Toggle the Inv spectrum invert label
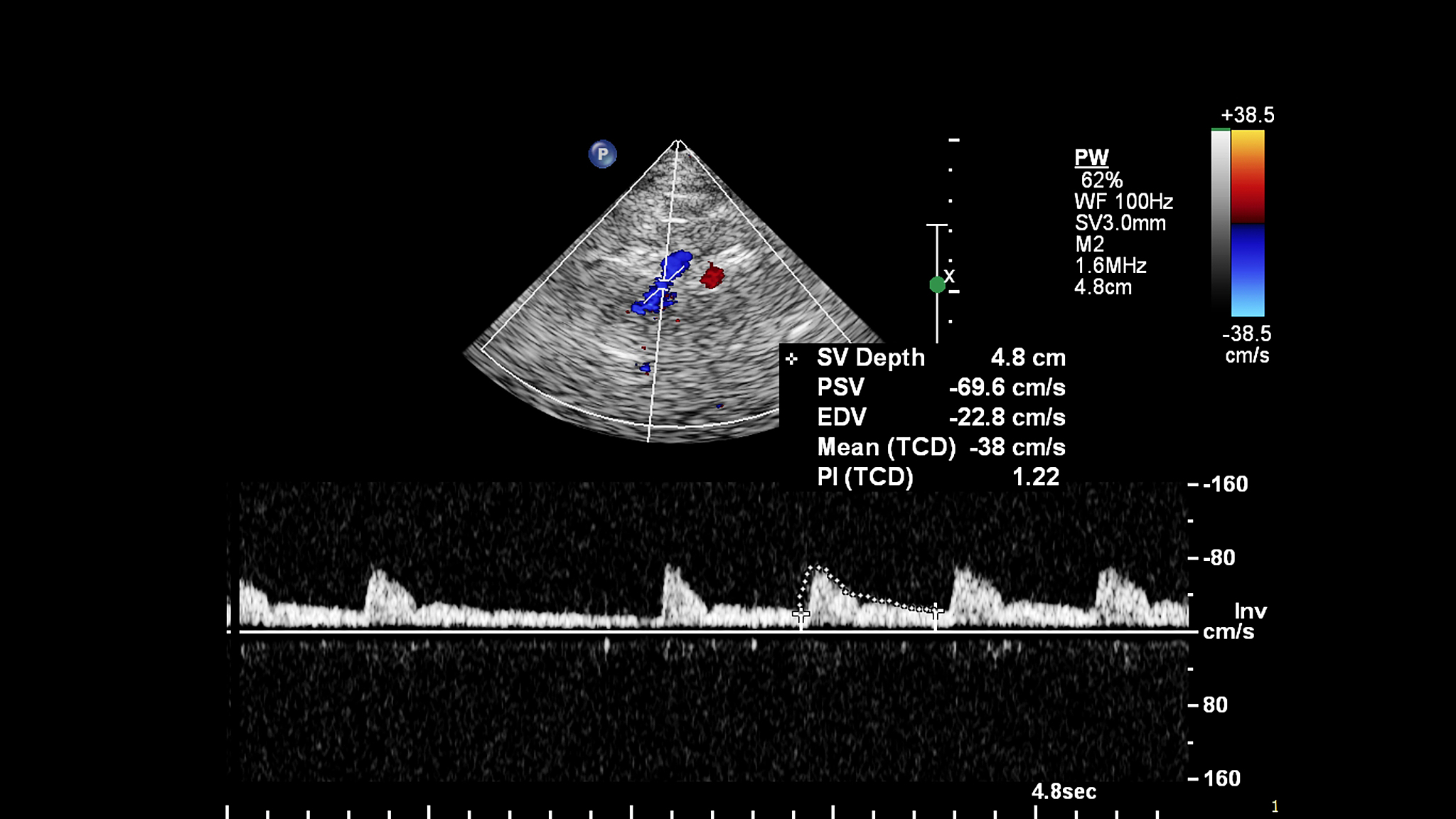Screen dimensions: 1456x819 [x=1250, y=611]
